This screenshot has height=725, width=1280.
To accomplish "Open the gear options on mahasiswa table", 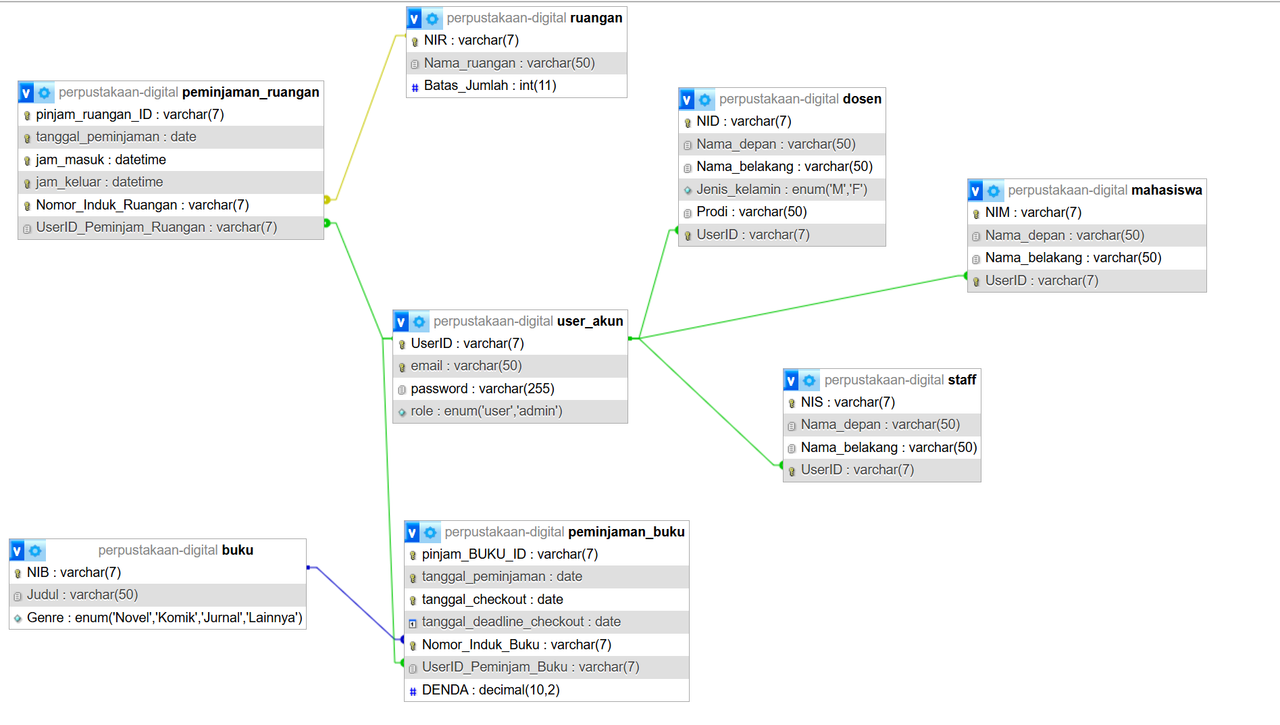I will (994, 190).
